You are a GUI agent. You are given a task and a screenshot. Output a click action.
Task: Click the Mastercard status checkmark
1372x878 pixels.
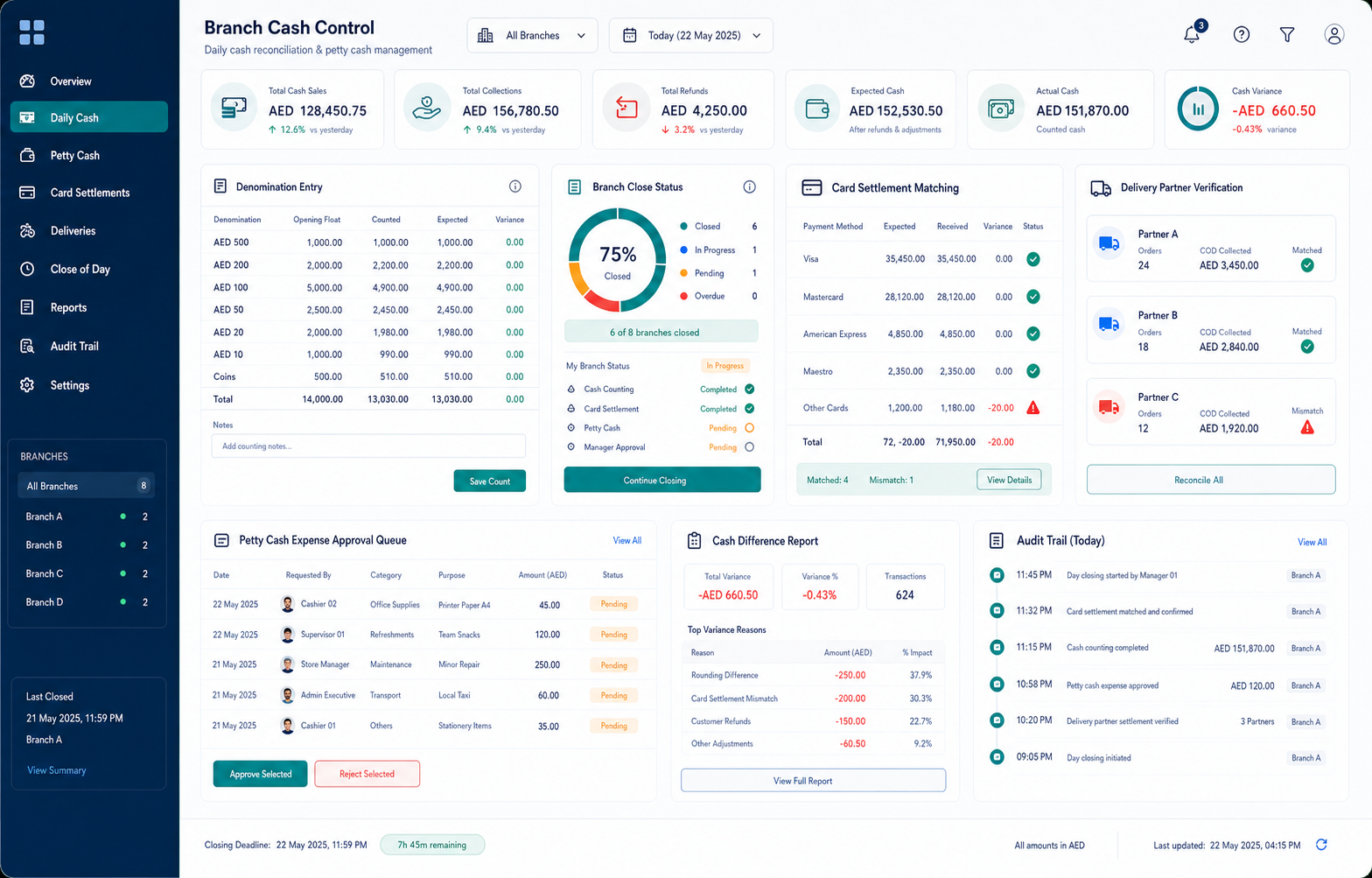coord(1033,297)
